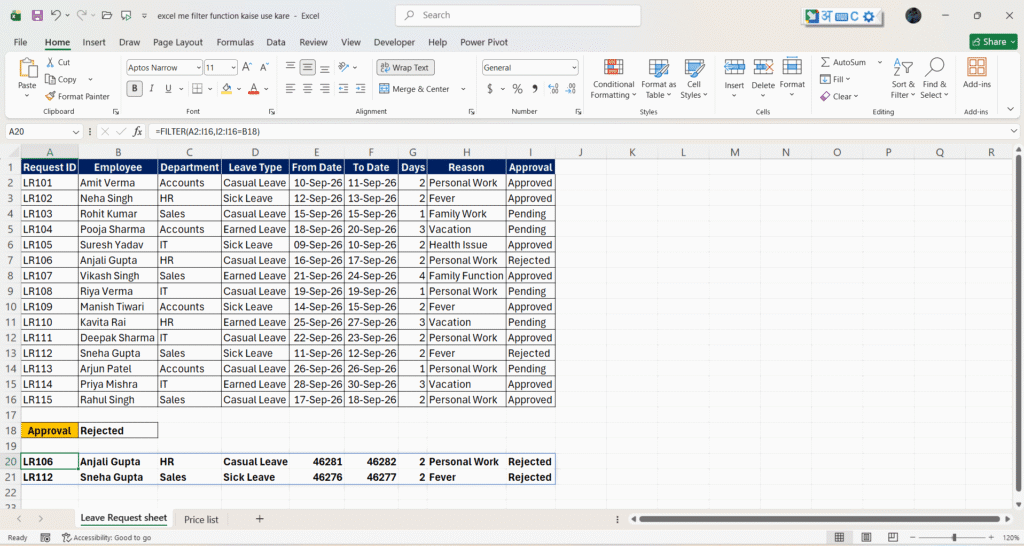Viewport: 1024px width, 546px height.
Task: Toggle top vertical alignment
Action: [x=291, y=67]
